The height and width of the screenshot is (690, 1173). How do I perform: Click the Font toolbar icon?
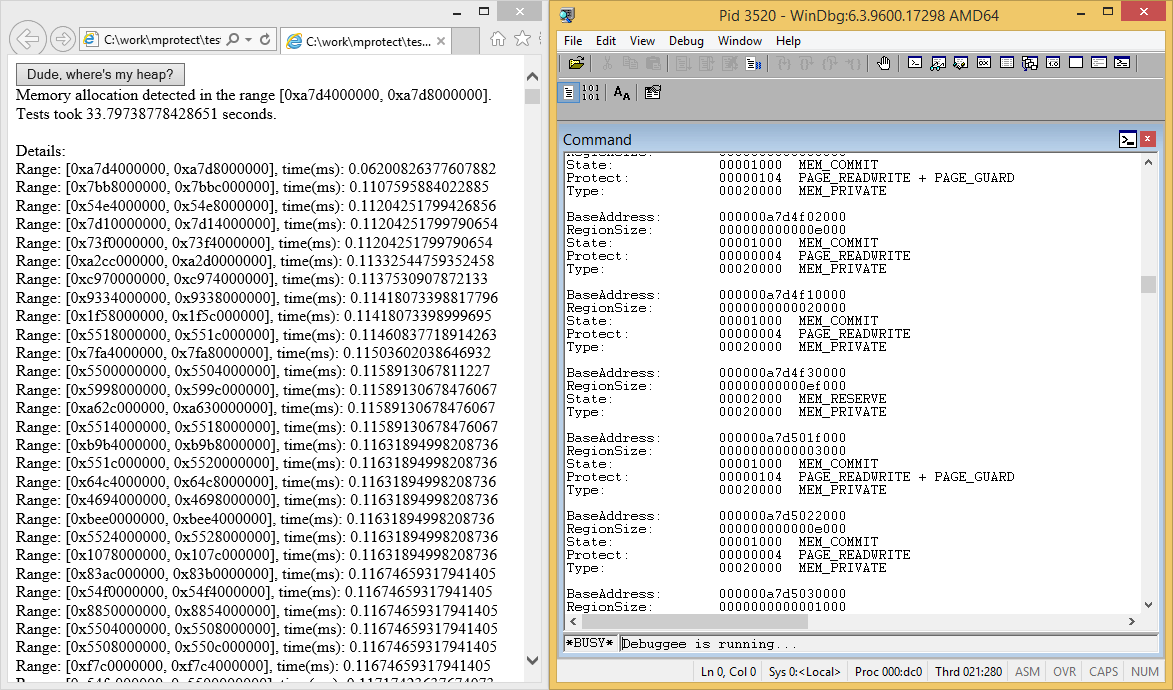coord(622,92)
